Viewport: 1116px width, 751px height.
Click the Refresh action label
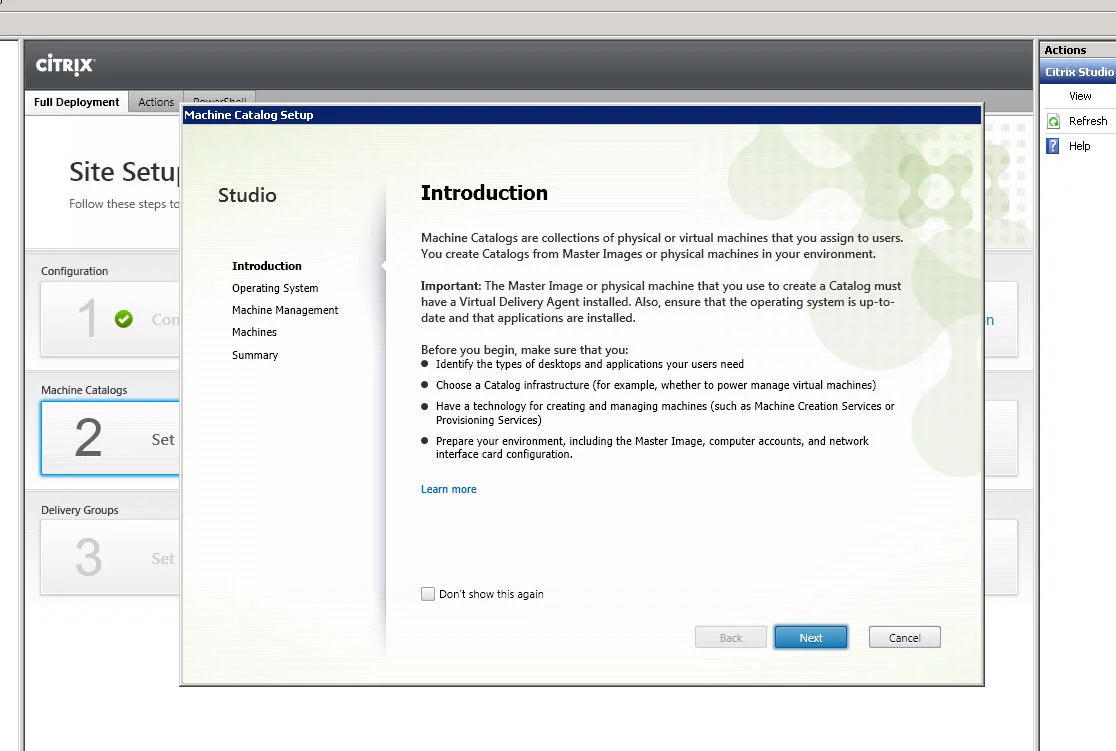tap(1088, 121)
